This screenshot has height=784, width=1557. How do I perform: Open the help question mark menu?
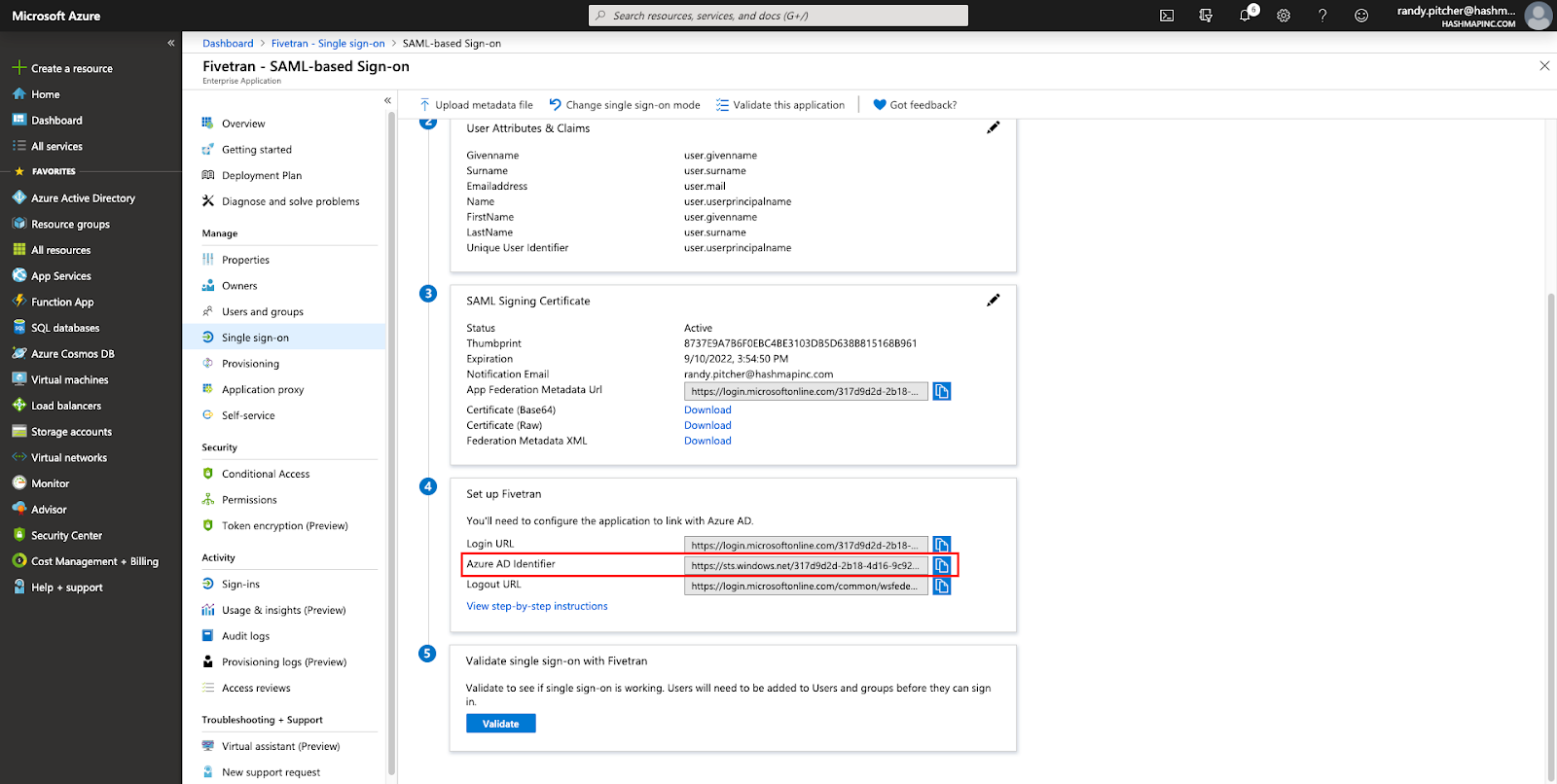(1322, 16)
